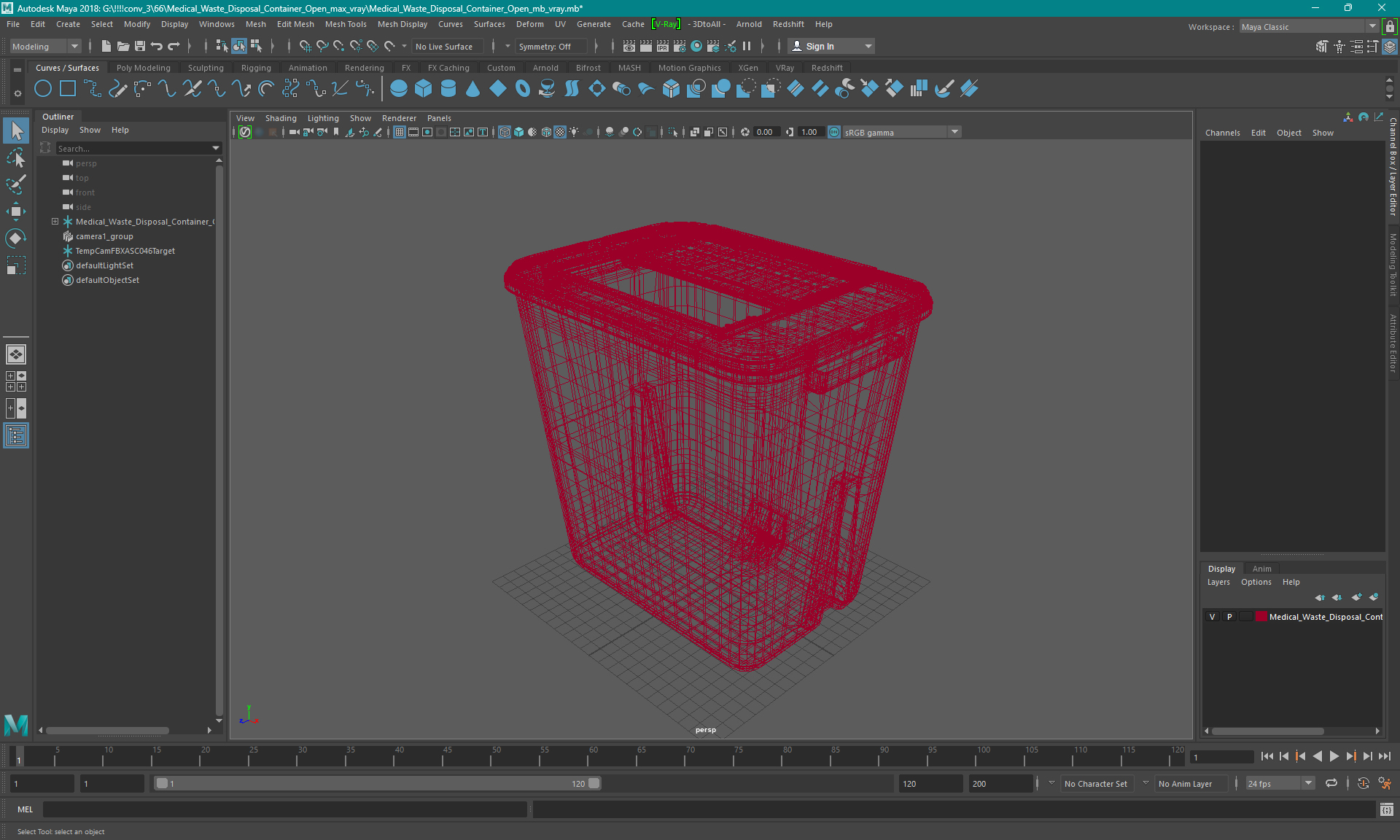Viewport: 1400px width, 840px height.
Task: Open Render Settings from status line
Action: [680, 47]
